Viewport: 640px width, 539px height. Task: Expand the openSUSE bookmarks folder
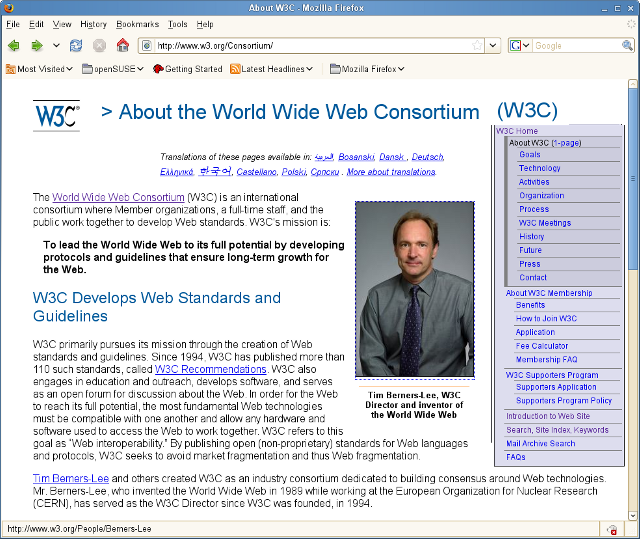113,69
